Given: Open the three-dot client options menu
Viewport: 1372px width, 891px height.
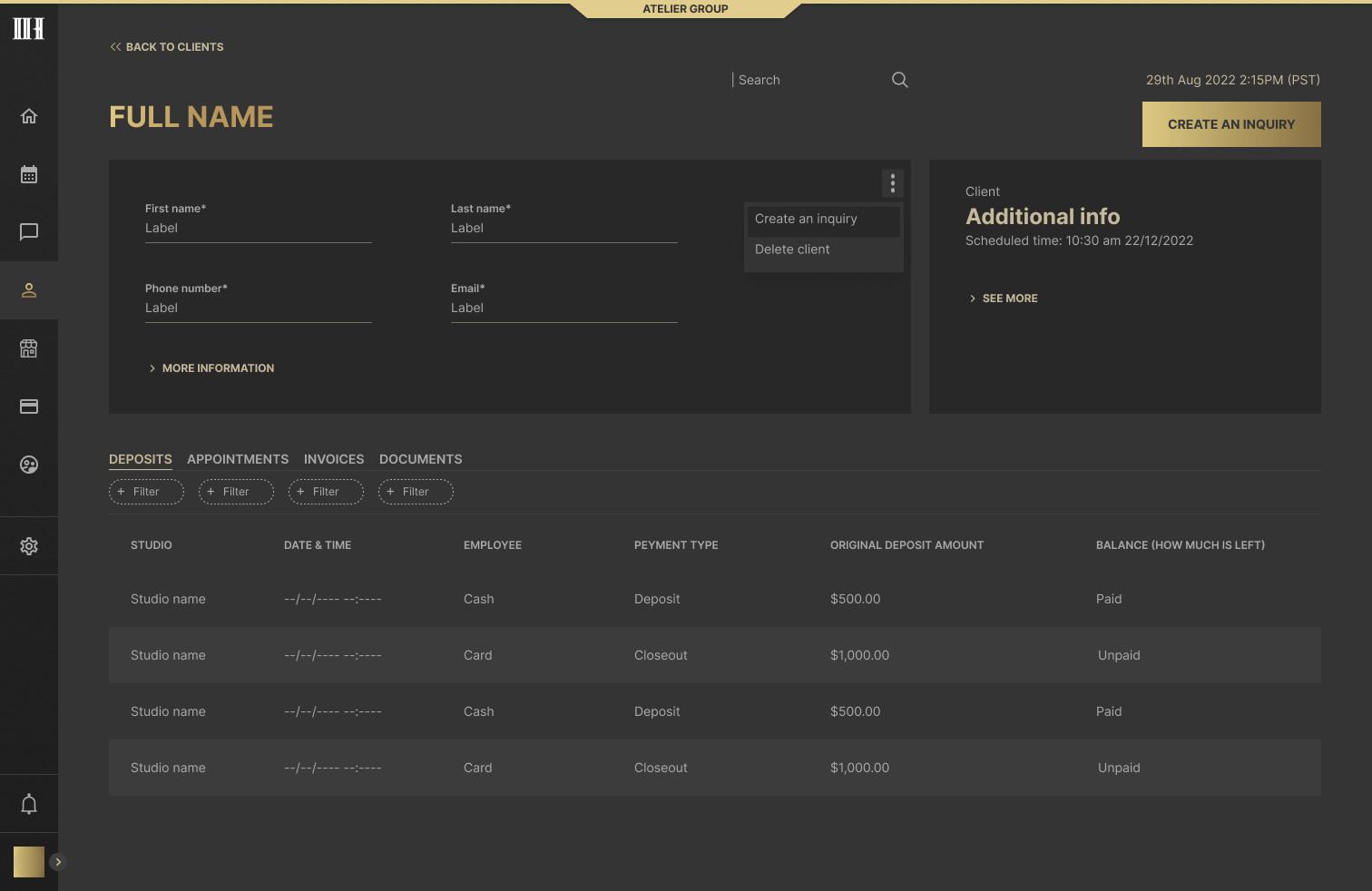Looking at the screenshot, I should pyautogui.click(x=893, y=183).
